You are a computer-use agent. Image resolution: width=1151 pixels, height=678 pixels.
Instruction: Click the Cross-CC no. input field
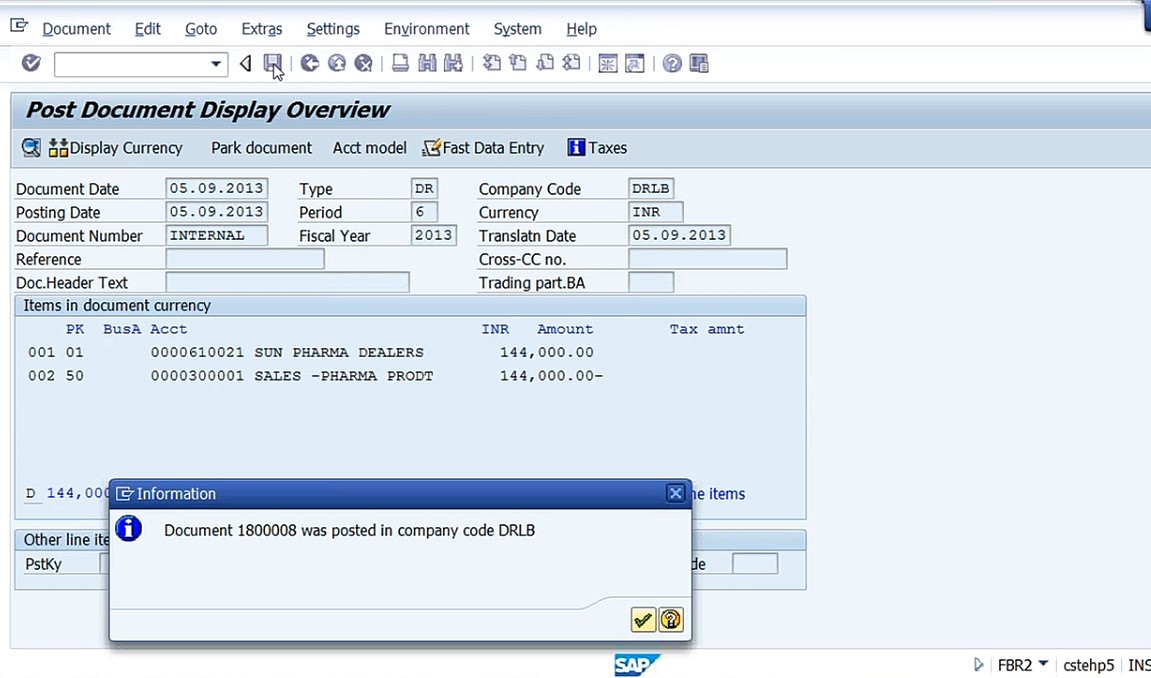point(708,259)
